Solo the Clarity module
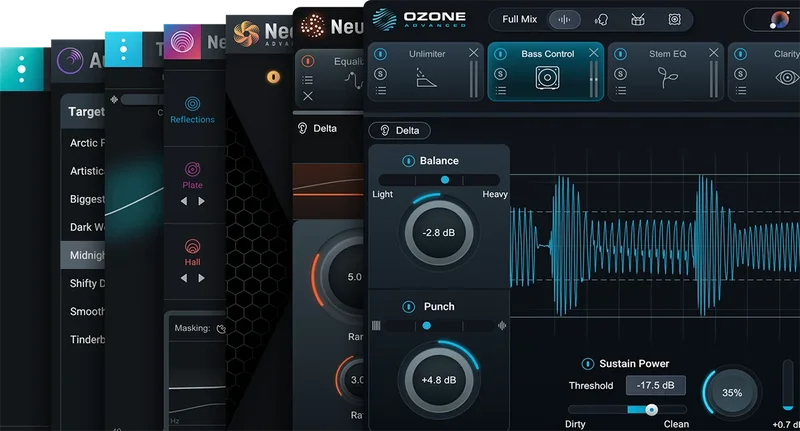This screenshot has height=431, width=800. tap(740, 74)
